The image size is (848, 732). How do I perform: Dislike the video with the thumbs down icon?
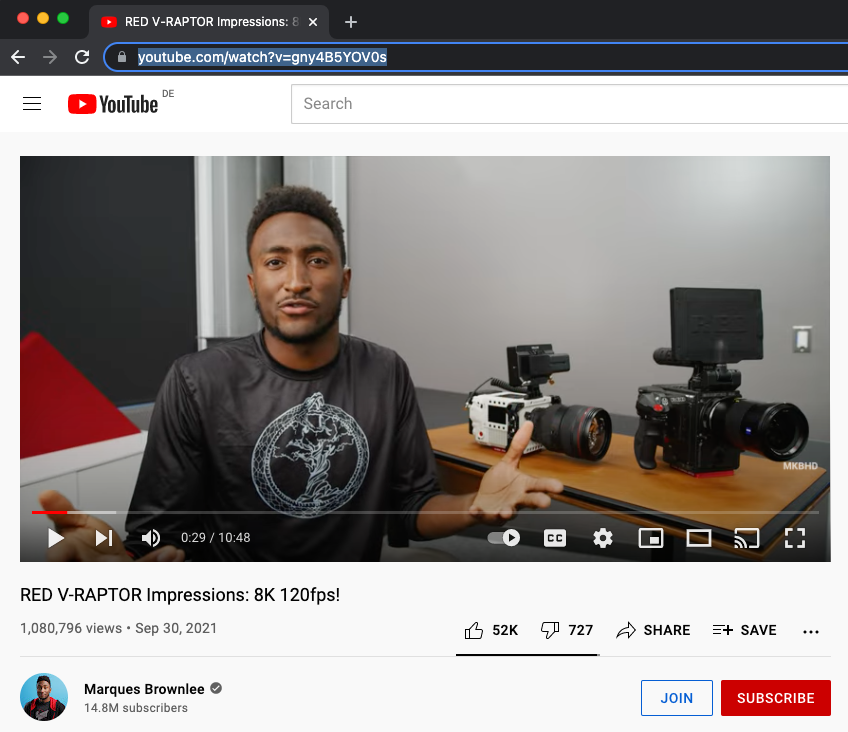tap(550, 630)
